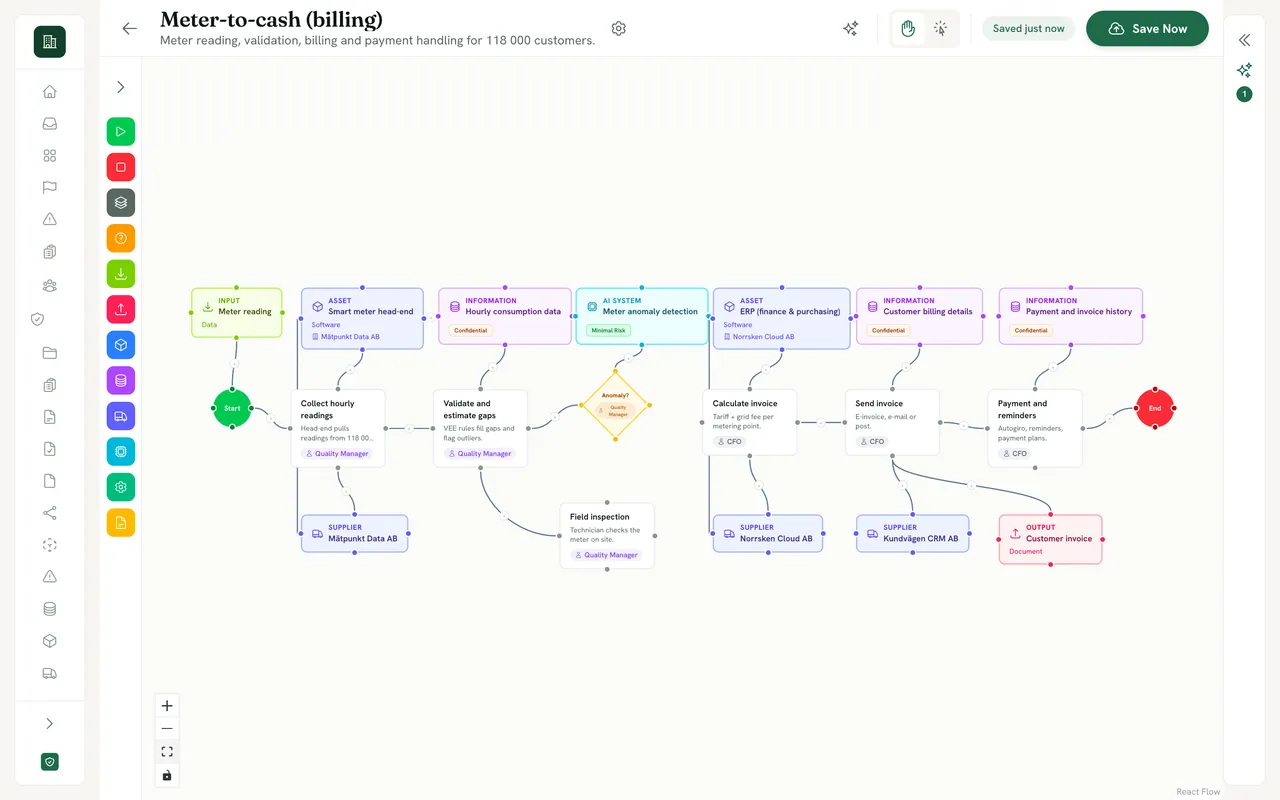Click the flag icon in the left sidebar

pyautogui.click(x=50, y=188)
